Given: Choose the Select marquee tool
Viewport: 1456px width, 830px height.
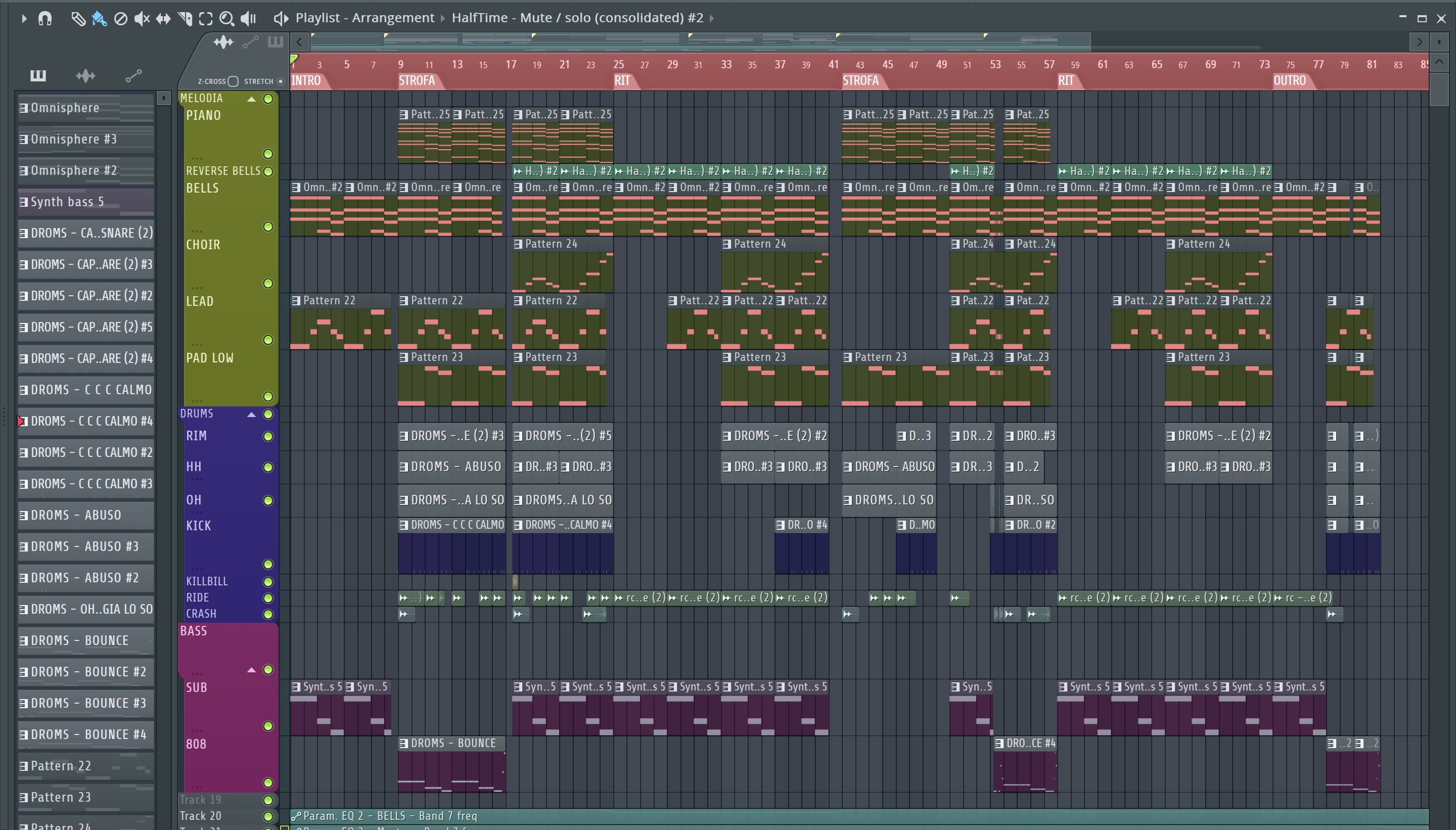Looking at the screenshot, I should tap(206, 19).
